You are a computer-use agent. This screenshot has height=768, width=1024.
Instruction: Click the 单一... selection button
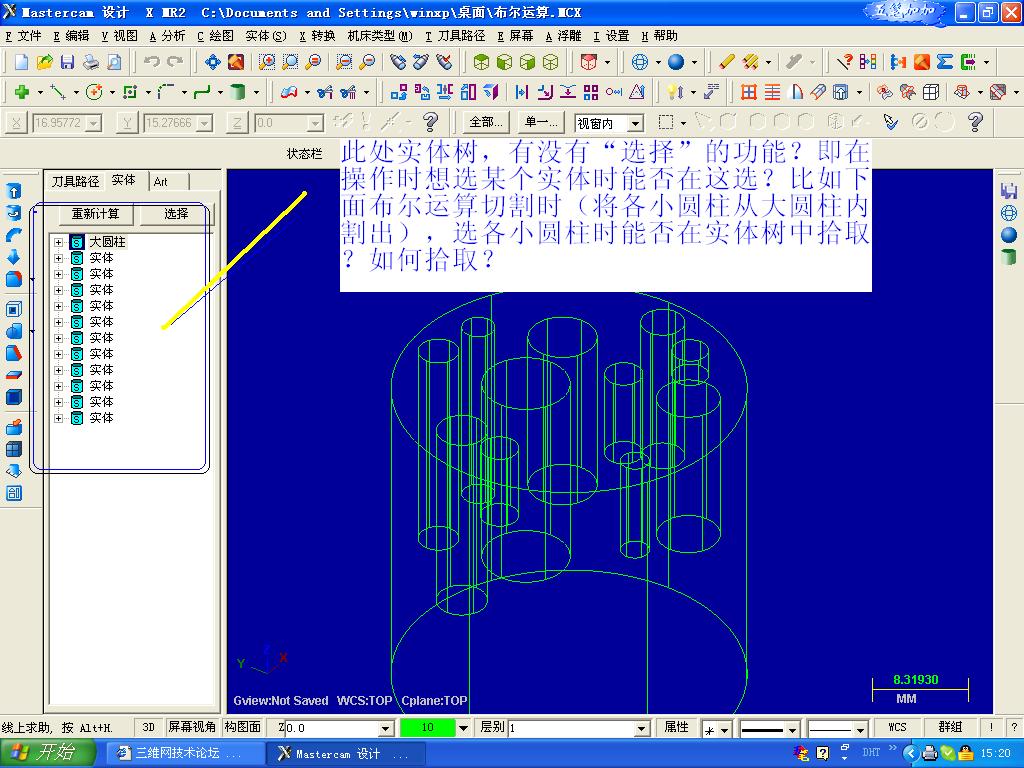(541, 122)
